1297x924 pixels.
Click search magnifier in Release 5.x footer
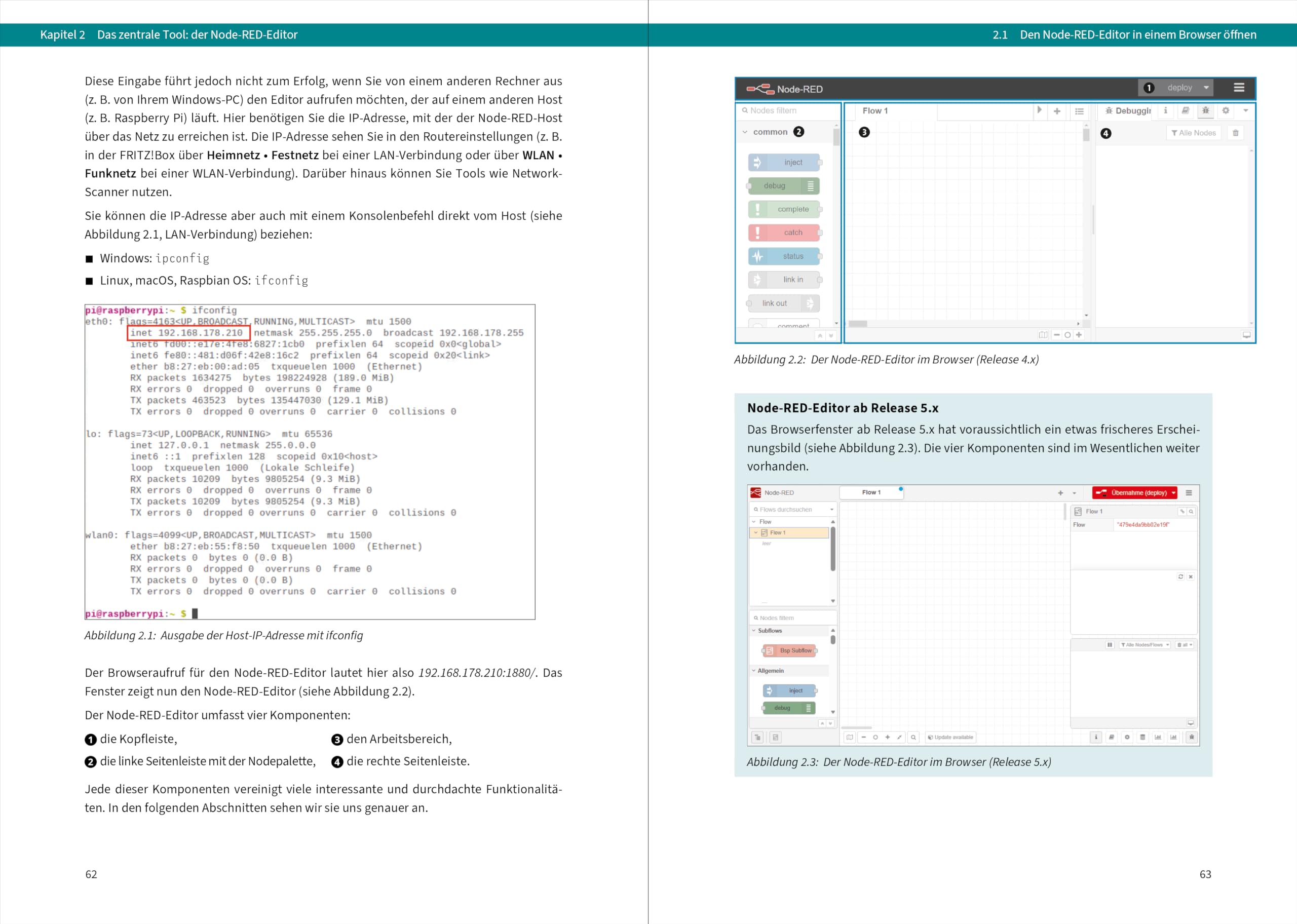[913, 738]
